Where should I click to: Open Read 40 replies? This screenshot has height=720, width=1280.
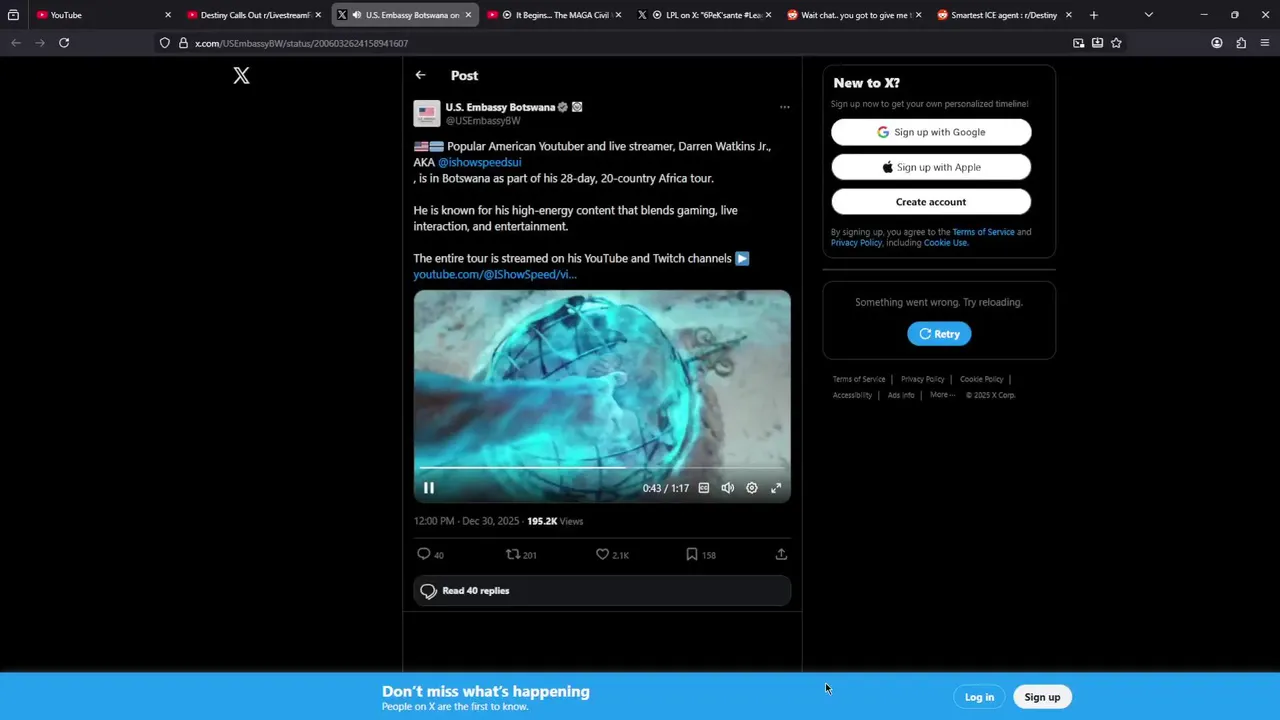602,591
